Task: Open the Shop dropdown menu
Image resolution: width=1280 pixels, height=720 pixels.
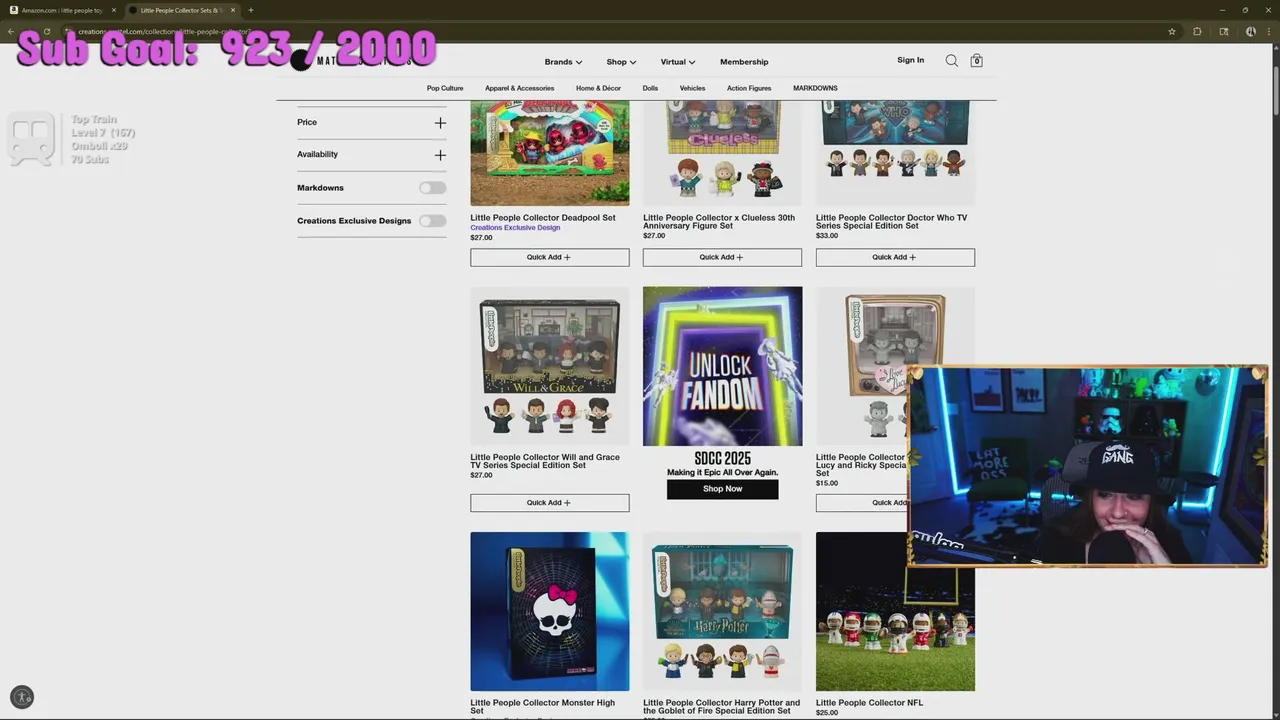Action: point(621,62)
